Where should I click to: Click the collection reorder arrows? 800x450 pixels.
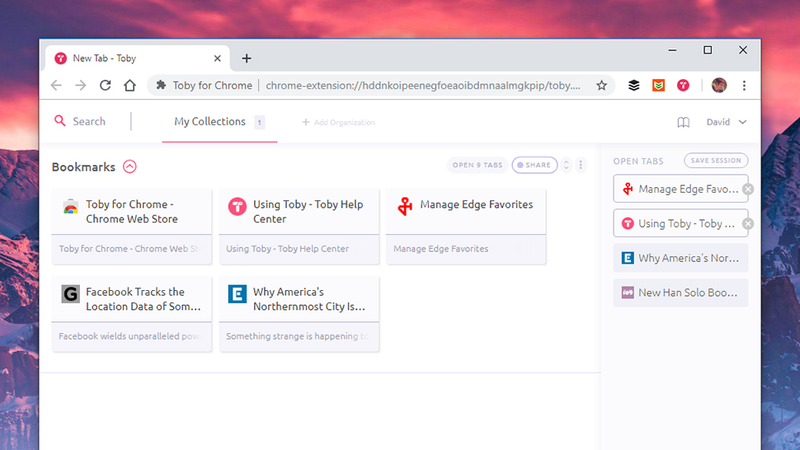point(566,165)
